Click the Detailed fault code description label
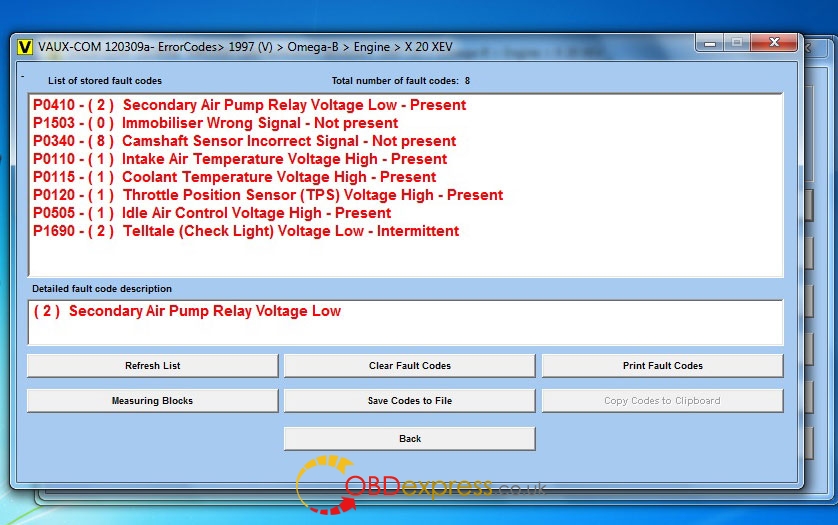838x525 pixels. [102, 289]
